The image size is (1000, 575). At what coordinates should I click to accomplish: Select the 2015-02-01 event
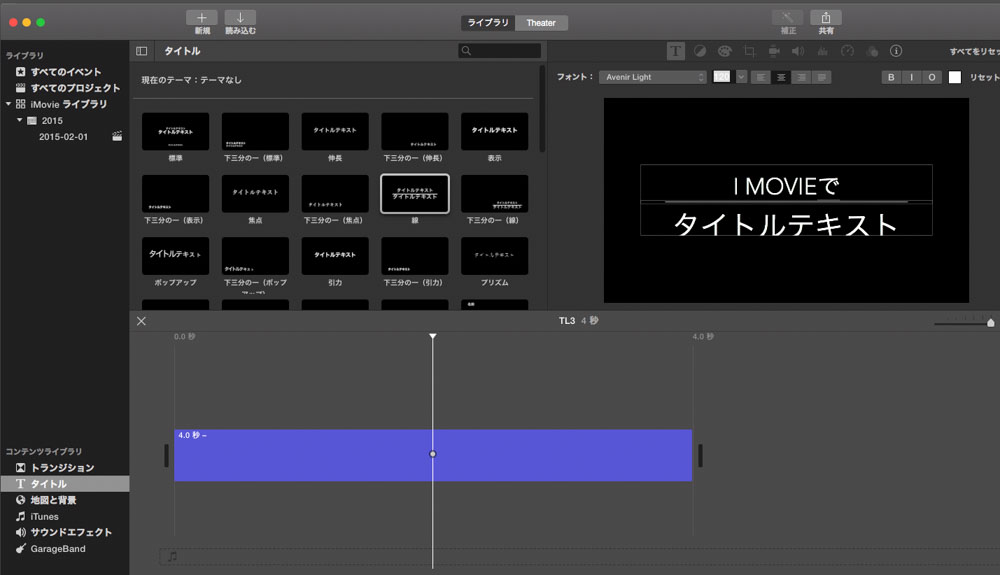tap(64, 136)
